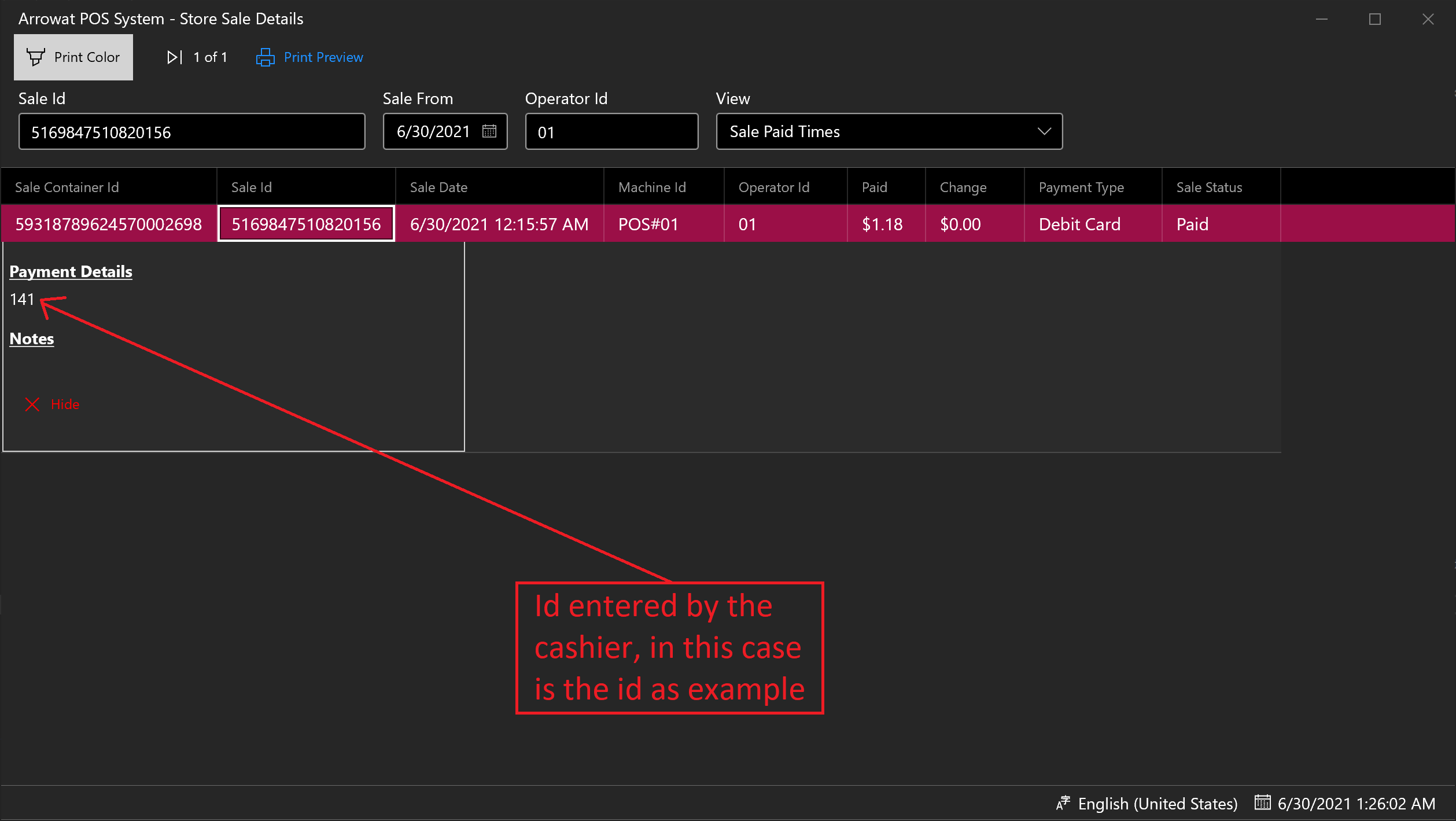
Task: Click the Hide close icon in payment panel
Action: pos(32,404)
